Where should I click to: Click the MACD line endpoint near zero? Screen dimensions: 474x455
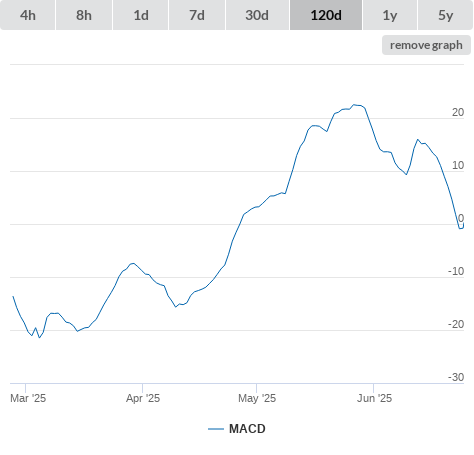(463, 225)
